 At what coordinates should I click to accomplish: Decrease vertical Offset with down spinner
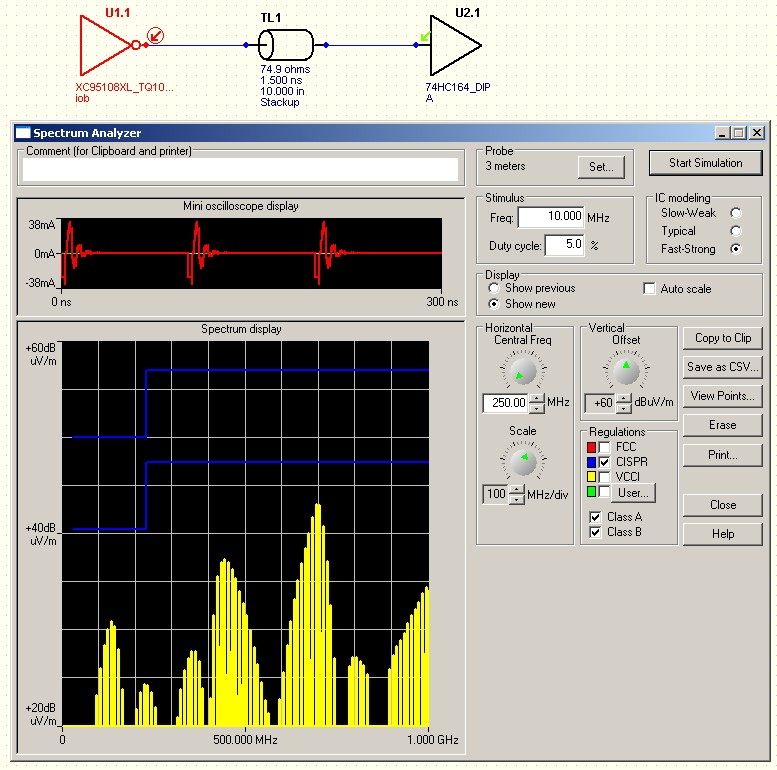pos(624,408)
